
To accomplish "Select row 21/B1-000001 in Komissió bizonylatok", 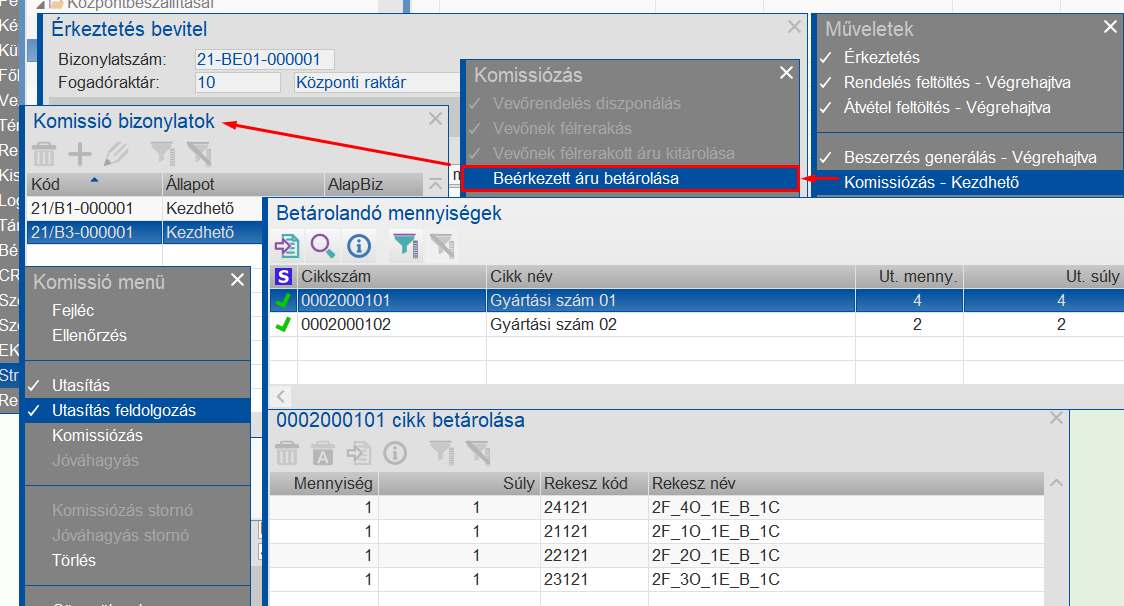I will tap(145, 209).
